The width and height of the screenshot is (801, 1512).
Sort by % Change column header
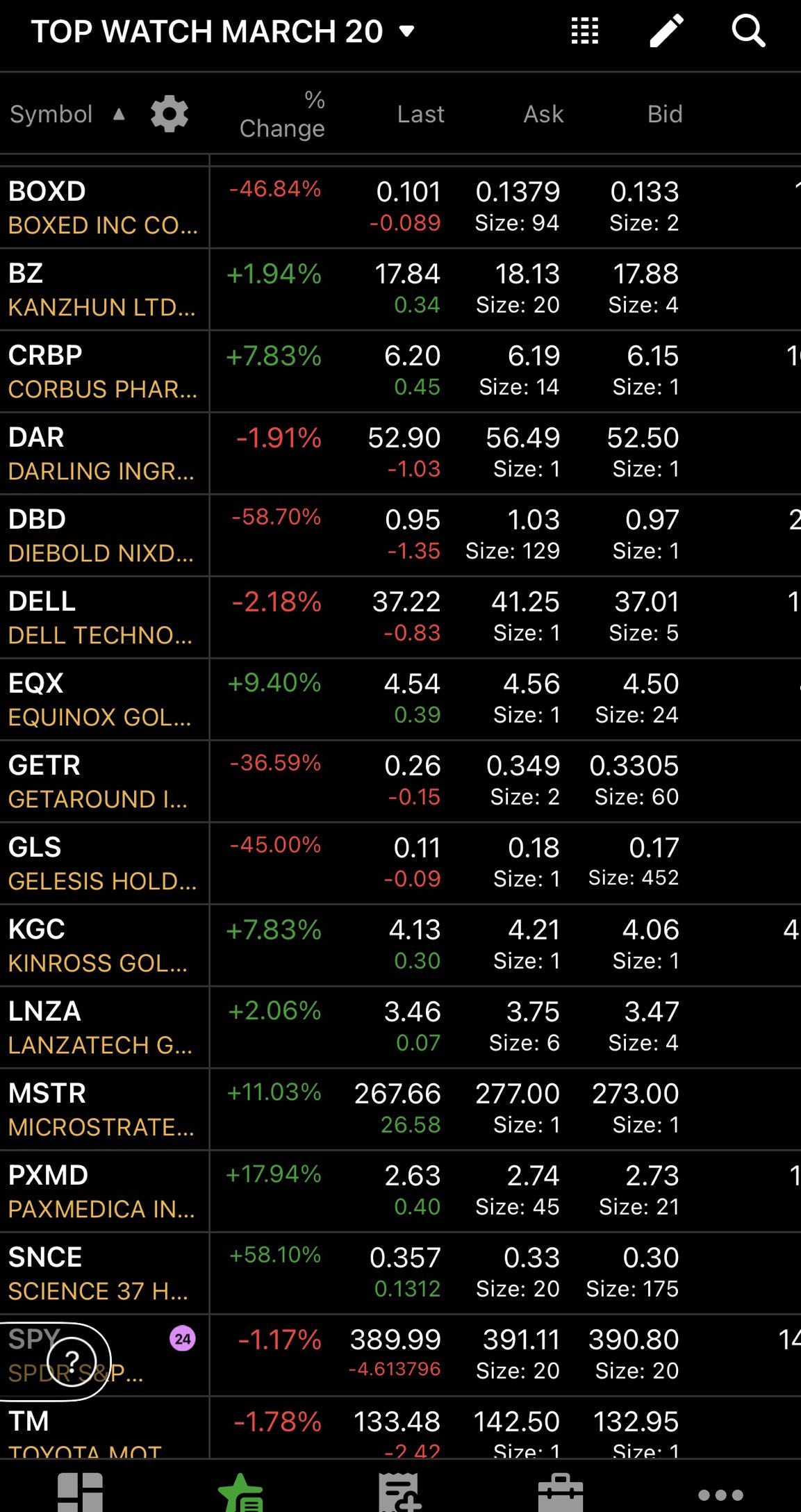[282, 115]
